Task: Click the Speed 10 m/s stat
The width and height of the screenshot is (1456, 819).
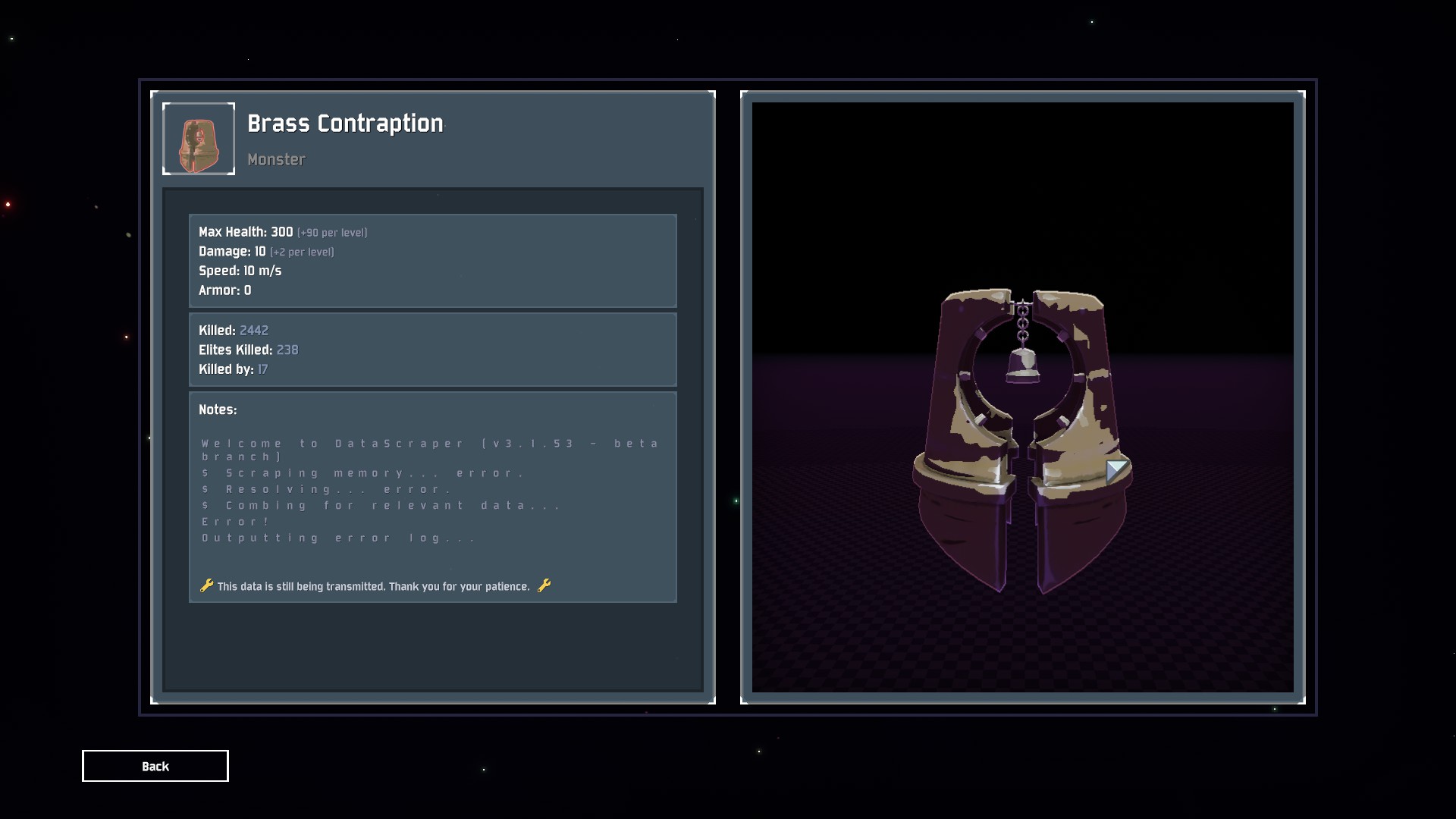Action: pos(240,271)
